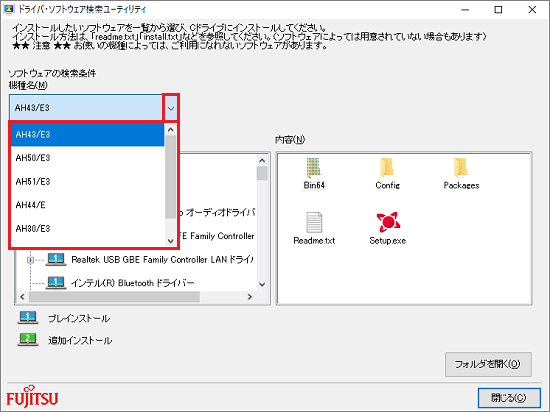Select the Setup.exe installer icon
Viewport: 550px width, 412px height.
[388, 222]
